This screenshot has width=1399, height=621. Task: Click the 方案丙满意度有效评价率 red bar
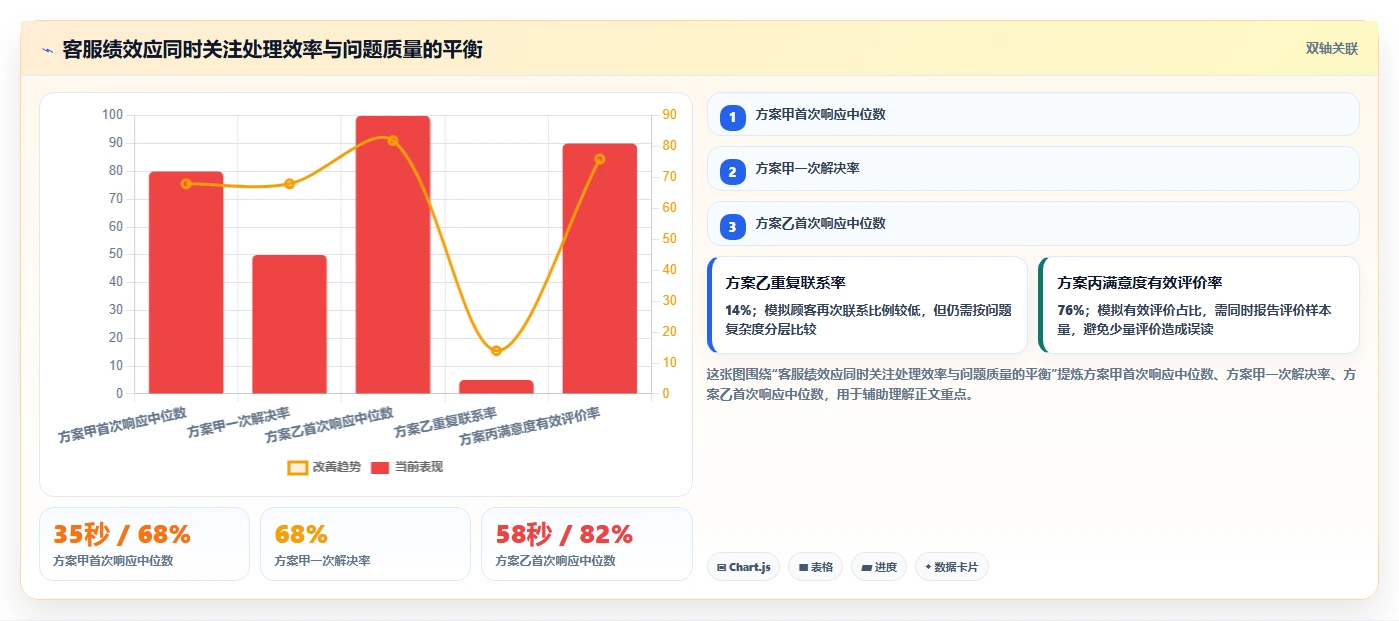coord(600,268)
